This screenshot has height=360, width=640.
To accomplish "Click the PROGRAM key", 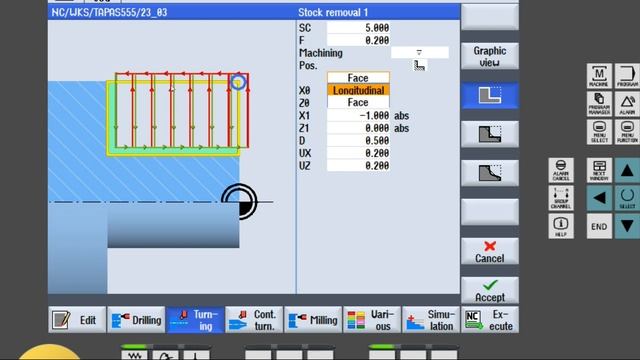I will (627, 76).
